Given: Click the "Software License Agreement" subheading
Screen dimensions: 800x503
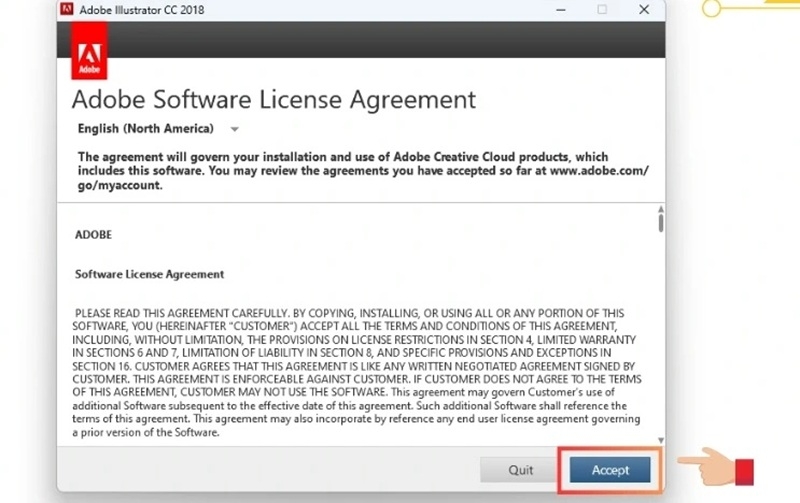Looking at the screenshot, I should pyautogui.click(x=149, y=274).
